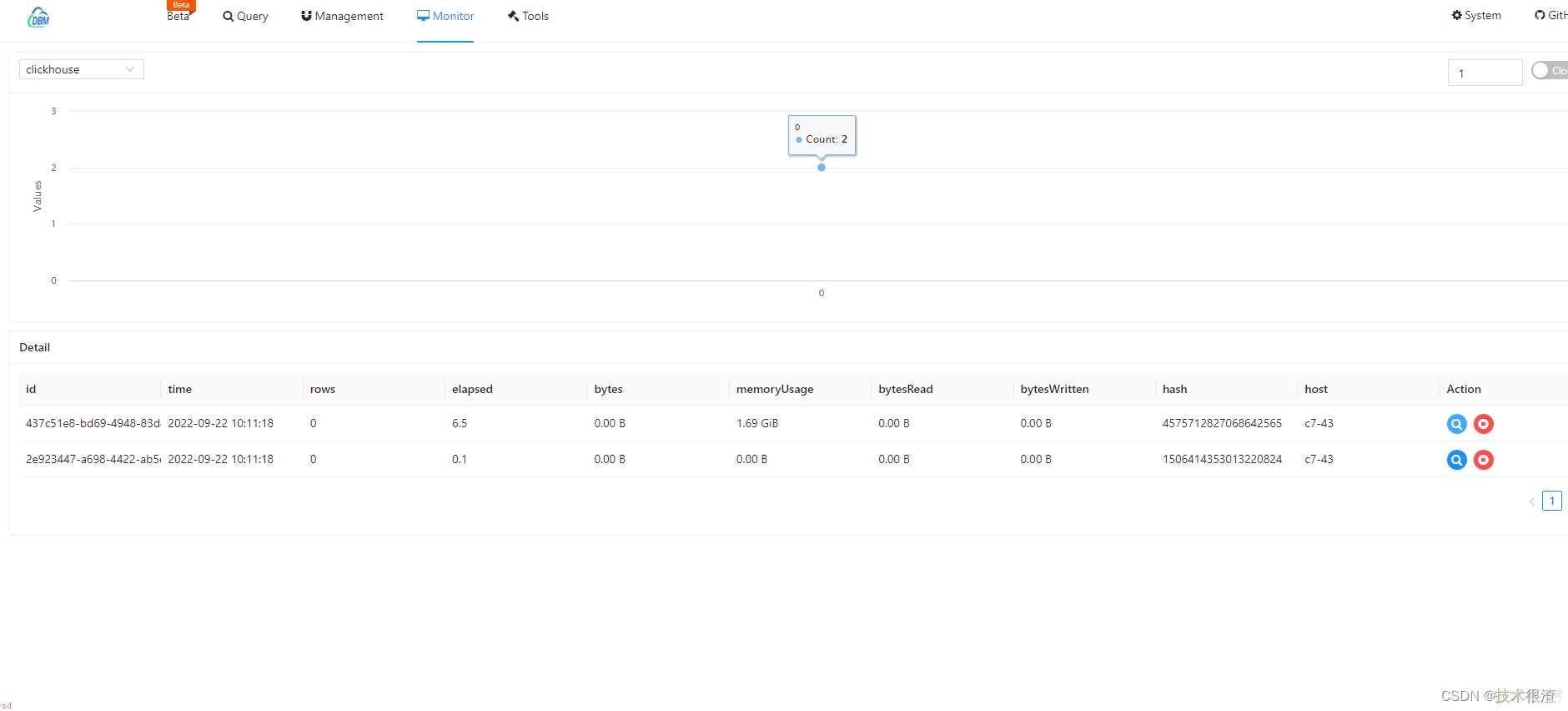Viewport: 1568px width, 711px height.
Task: Open the Tools menu
Action: click(528, 16)
